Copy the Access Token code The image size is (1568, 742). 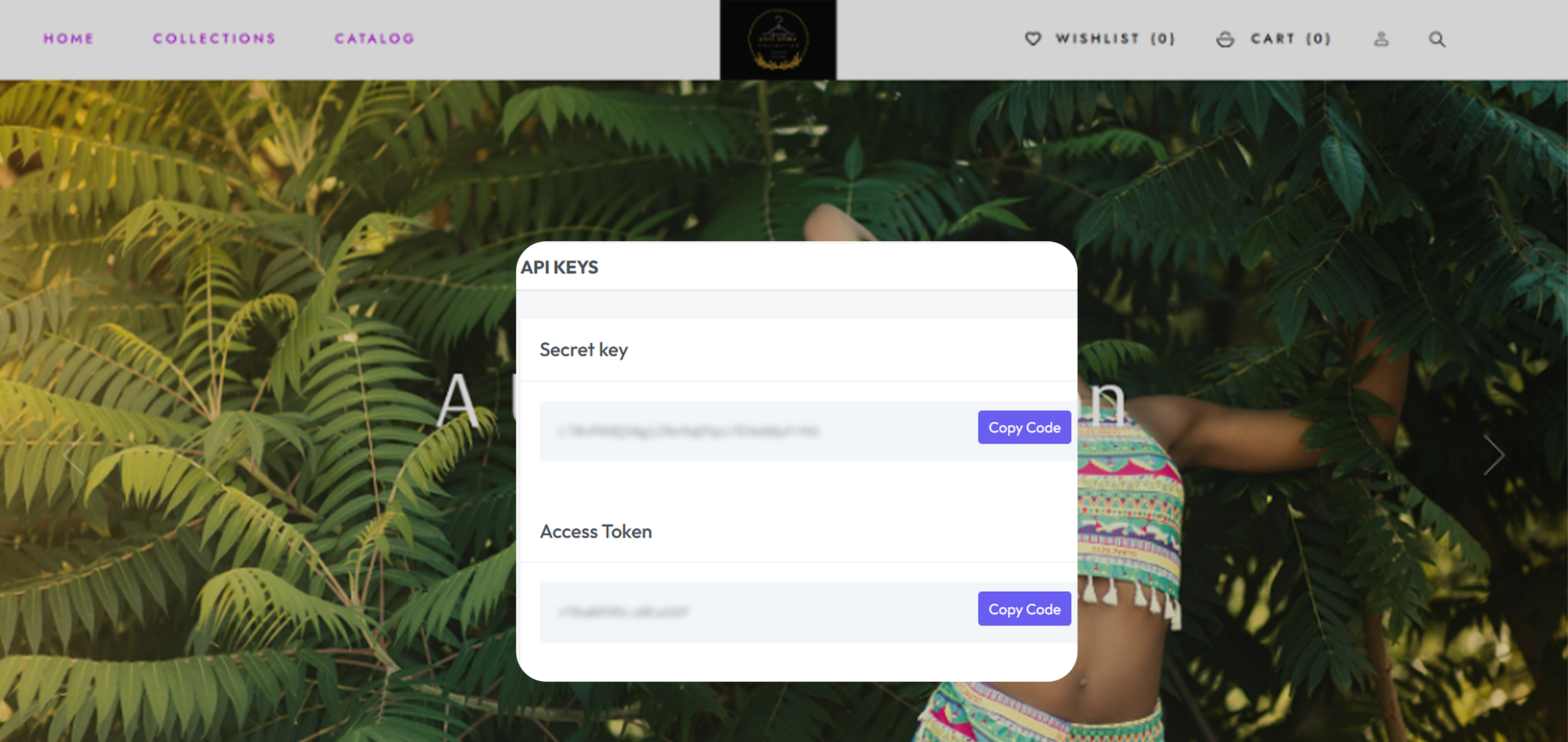pyautogui.click(x=1024, y=609)
